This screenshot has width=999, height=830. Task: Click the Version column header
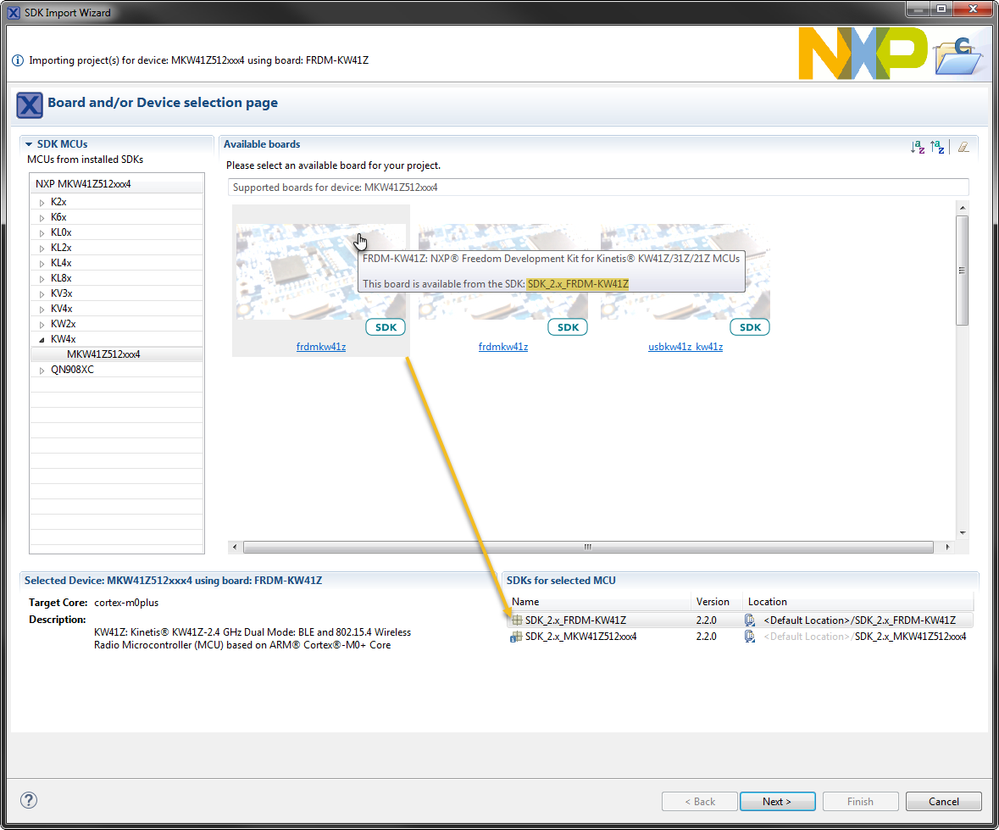tap(717, 601)
